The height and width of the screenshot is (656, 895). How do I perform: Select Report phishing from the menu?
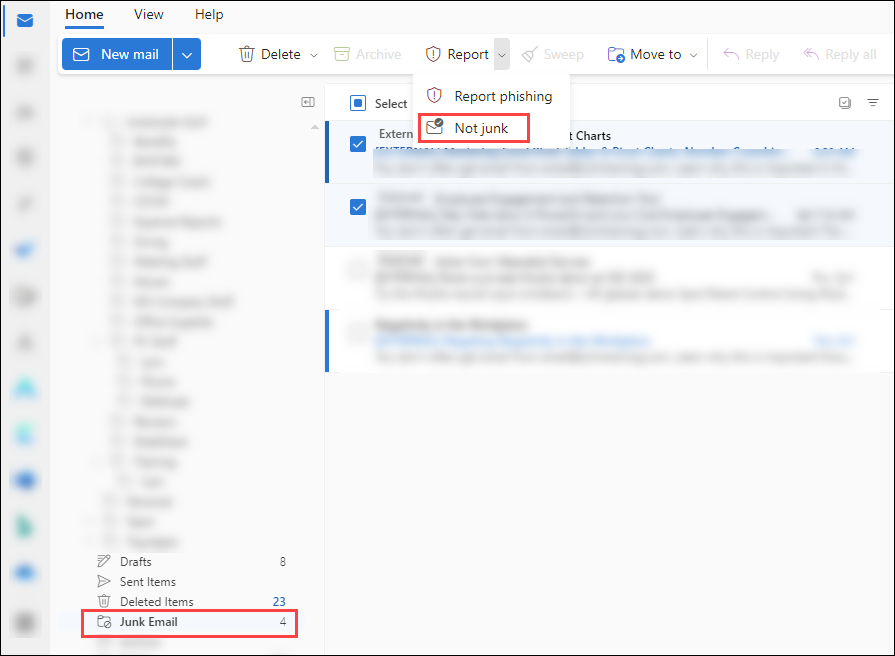491,96
